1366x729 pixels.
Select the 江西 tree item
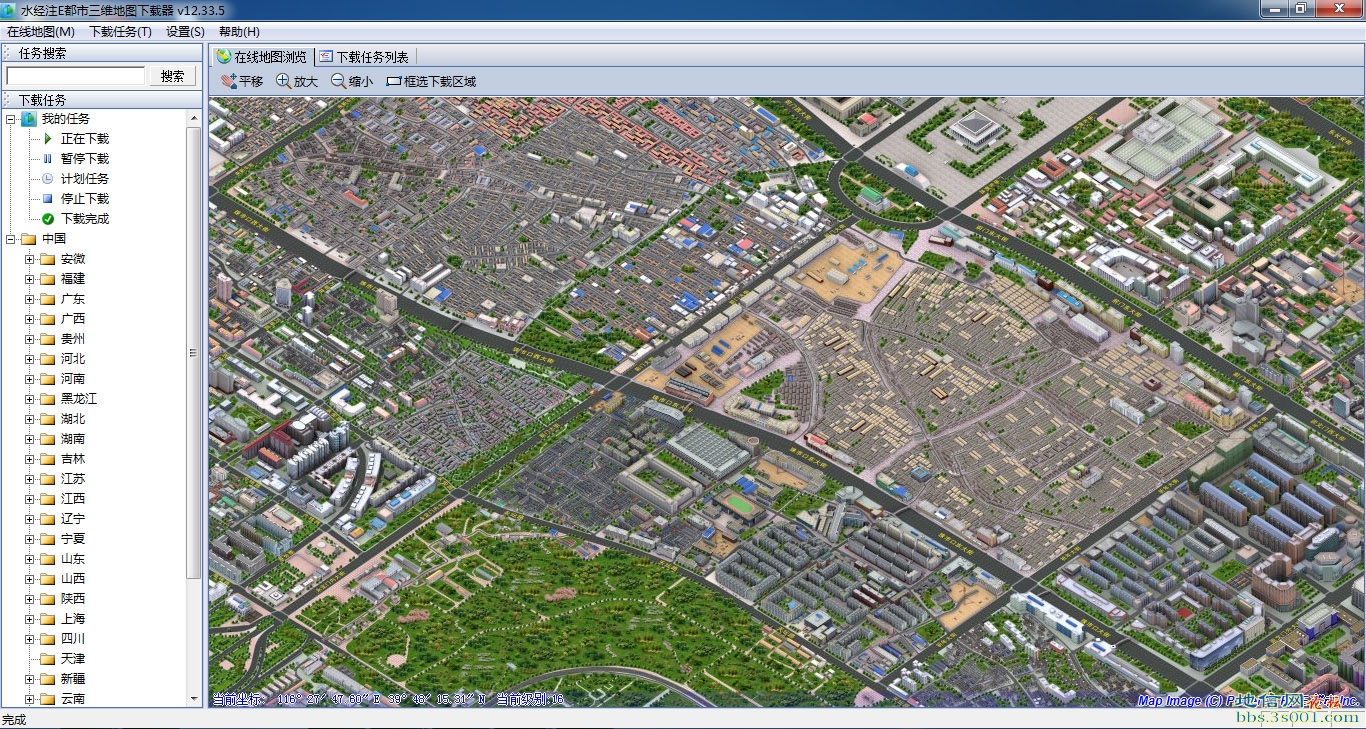pos(73,499)
